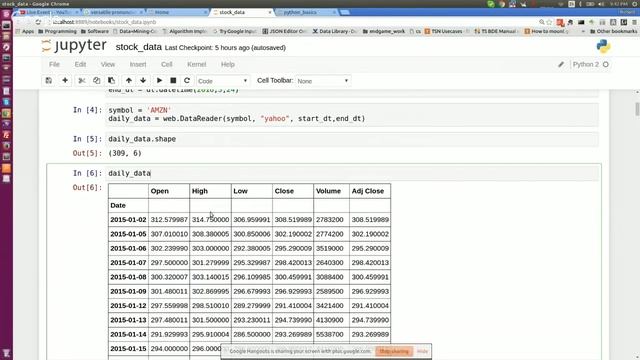Click the Low column header
This screenshot has width=640, height=360.
(240, 191)
